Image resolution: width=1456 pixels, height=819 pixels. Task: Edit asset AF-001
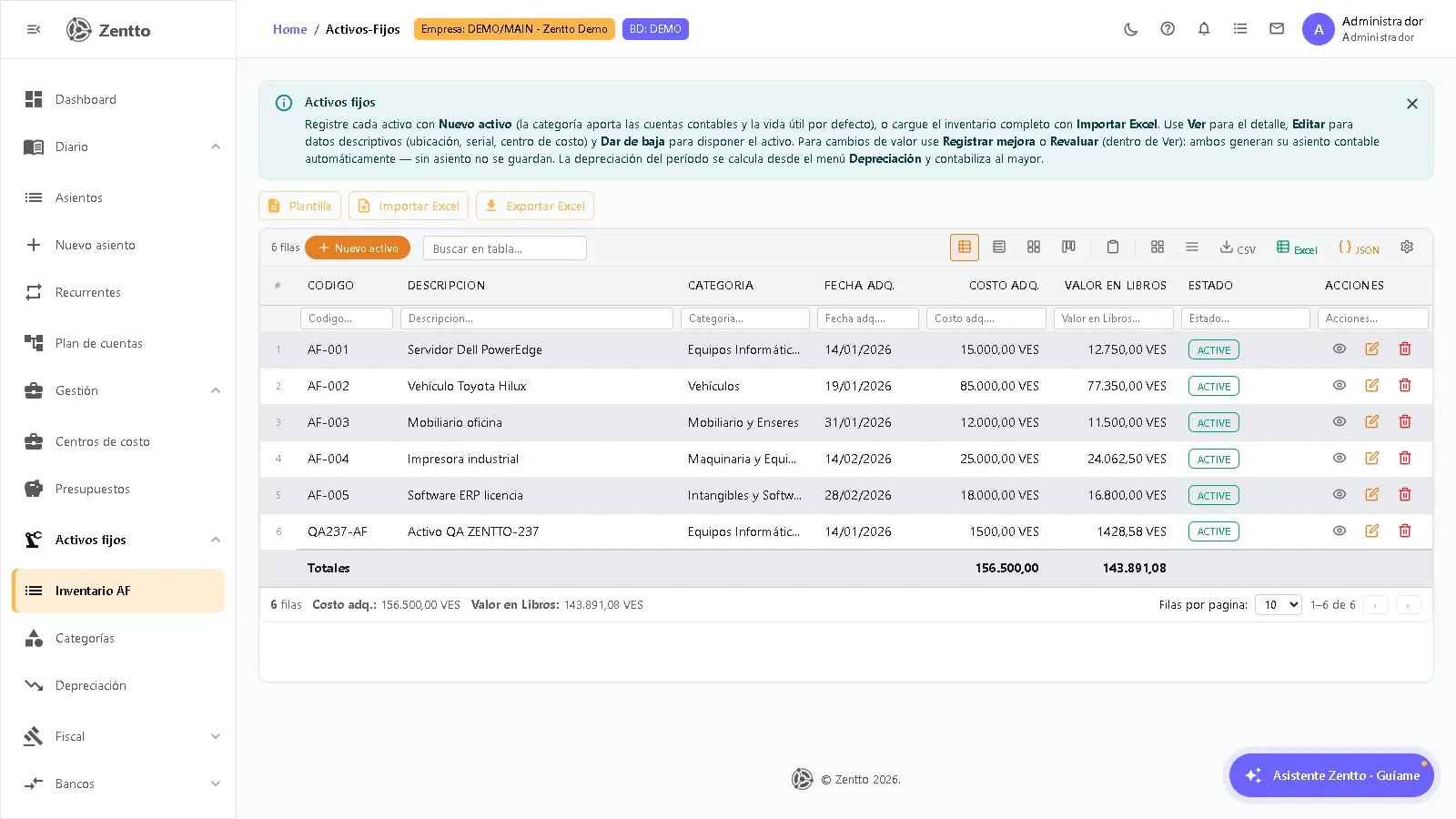point(1372,349)
